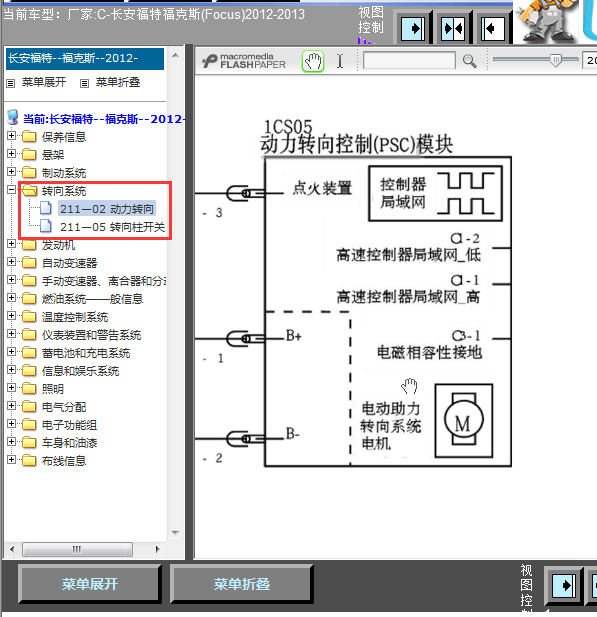597x617 pixels.
Task: Click the 自动变速器 folder icon
Action: [x=29, y=262]
